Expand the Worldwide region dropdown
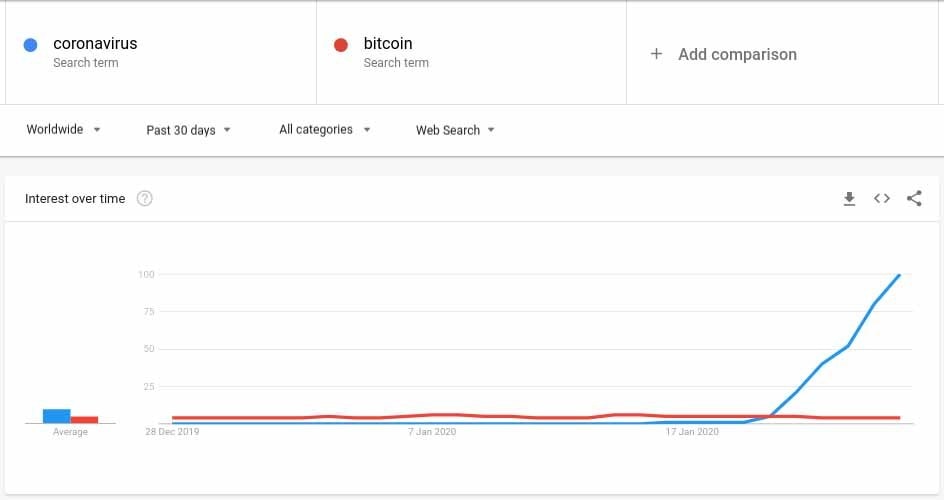This screenshot has height=500, width=944. [x=63, y=130]
